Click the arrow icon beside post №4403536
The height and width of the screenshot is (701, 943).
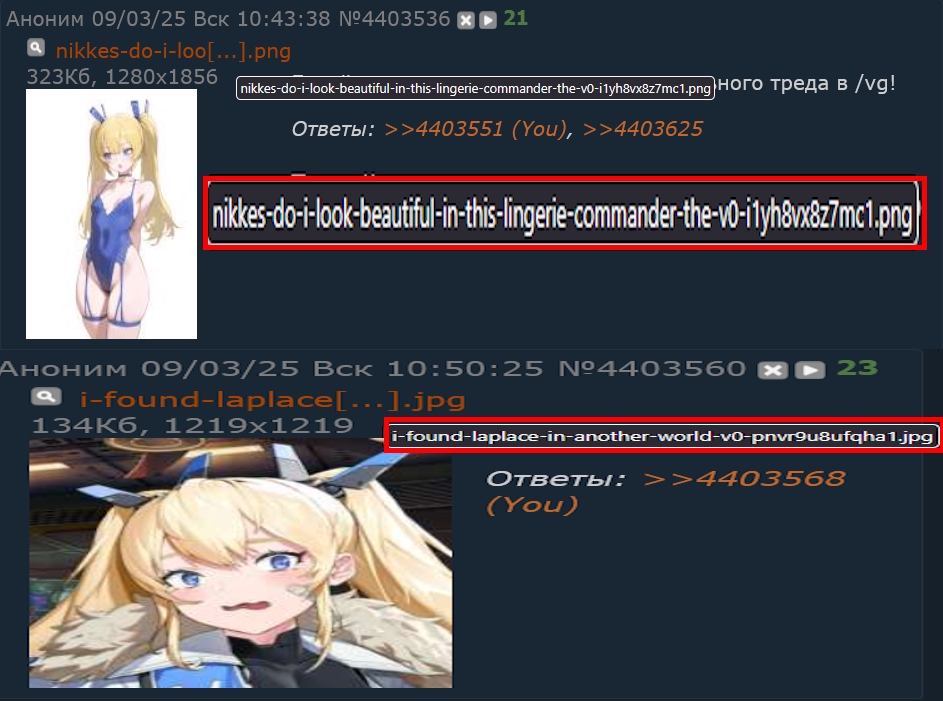pyautogui.click(x=488, y=20)
